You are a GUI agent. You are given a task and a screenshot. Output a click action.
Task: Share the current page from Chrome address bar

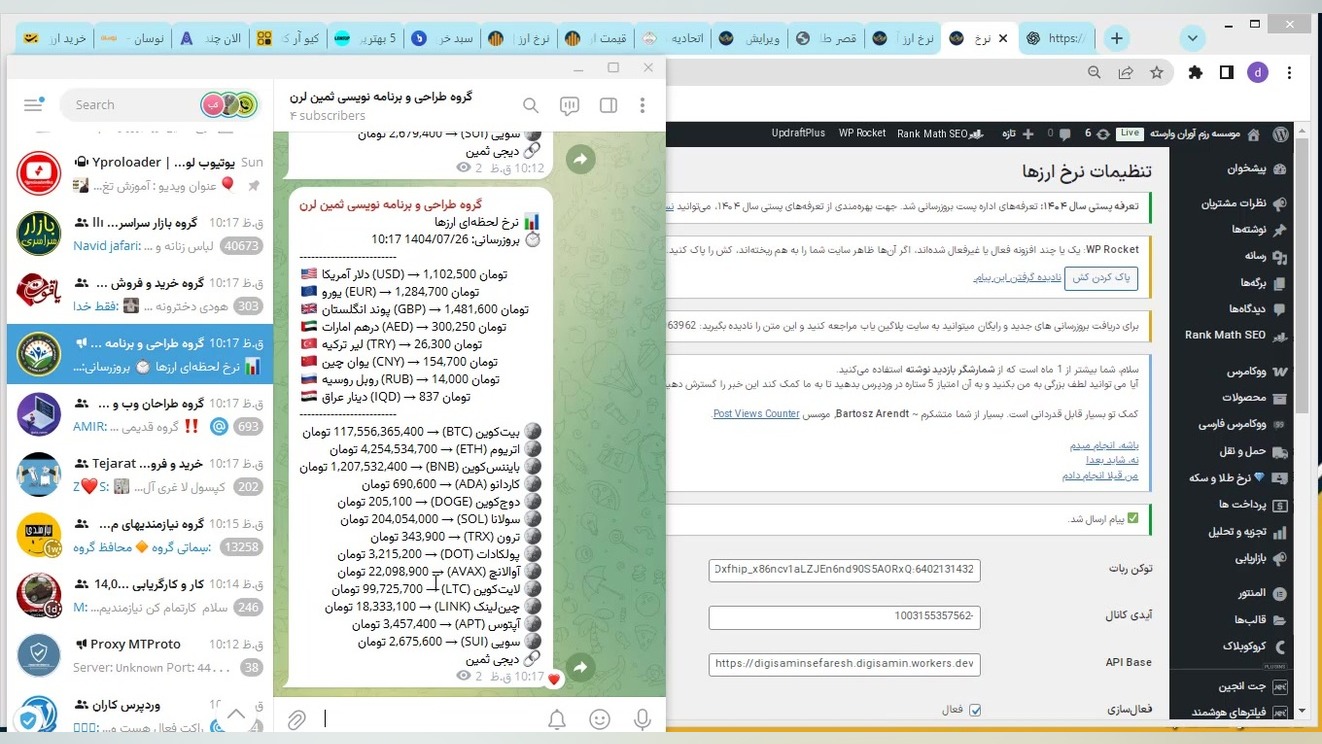tap(1126, 72)
